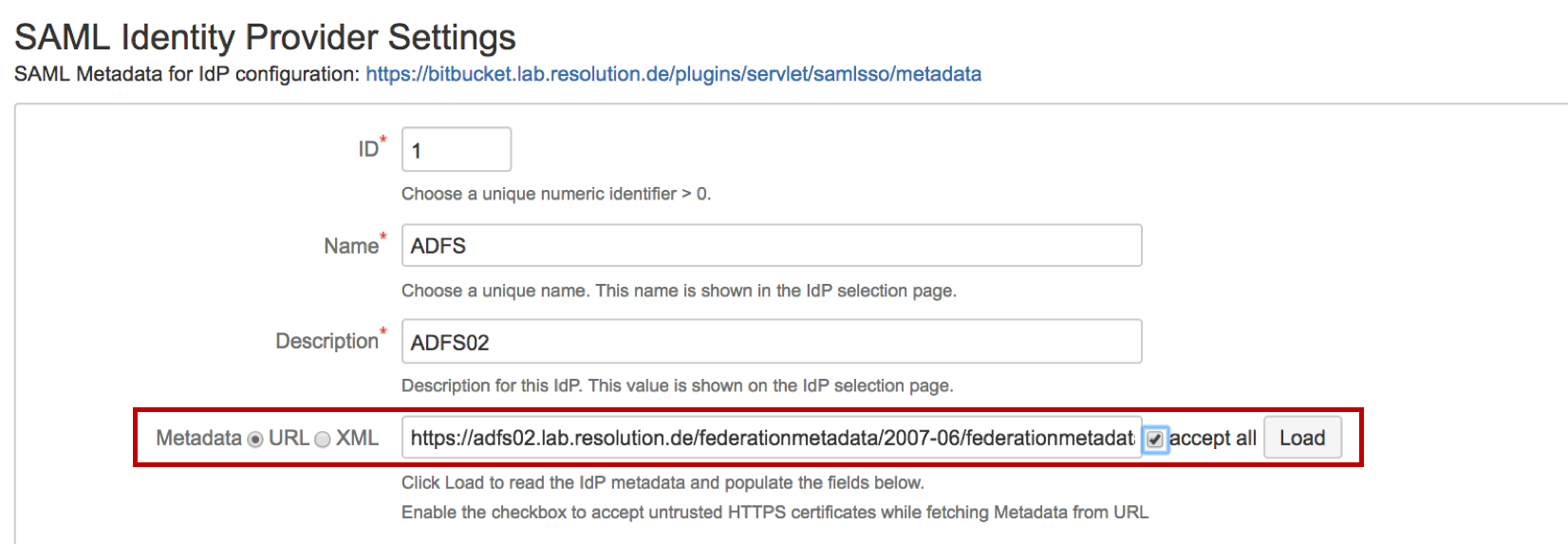Click the ID field label
The height and width of the screenshot is (544, 1568).
coord(368,149)
